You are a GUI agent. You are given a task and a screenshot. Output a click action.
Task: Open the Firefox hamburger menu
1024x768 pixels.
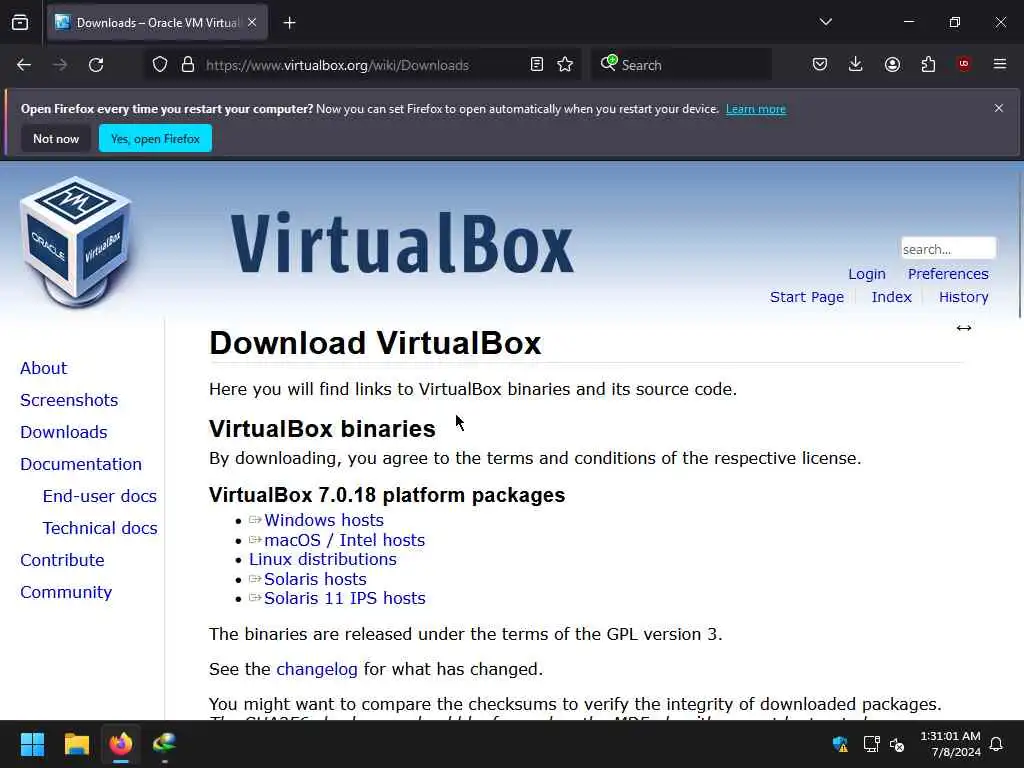[1000, 64]
